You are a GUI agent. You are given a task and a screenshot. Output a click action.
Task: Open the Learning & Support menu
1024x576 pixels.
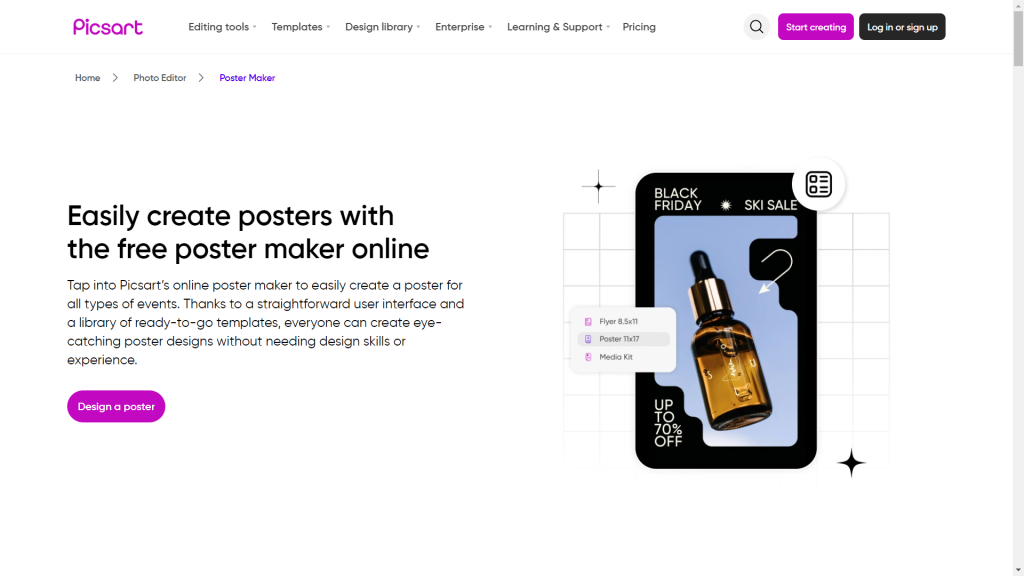(554, 27)
